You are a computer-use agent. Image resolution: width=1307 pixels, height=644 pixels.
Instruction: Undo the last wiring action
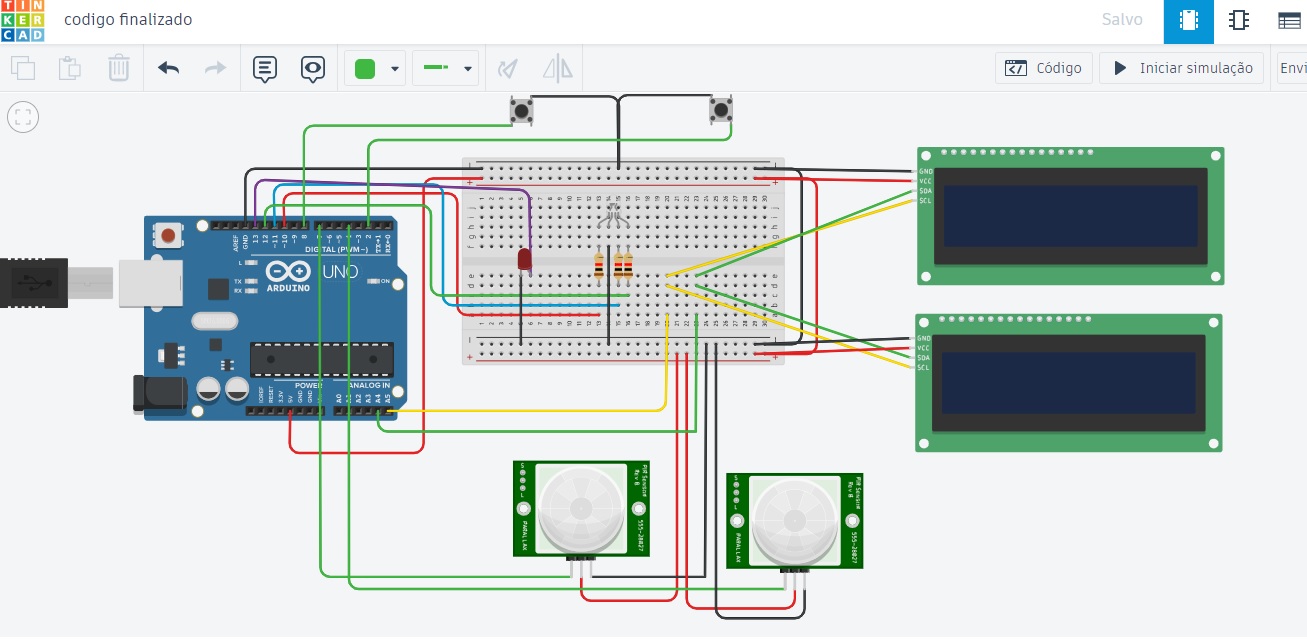click(x=168, y=68)
